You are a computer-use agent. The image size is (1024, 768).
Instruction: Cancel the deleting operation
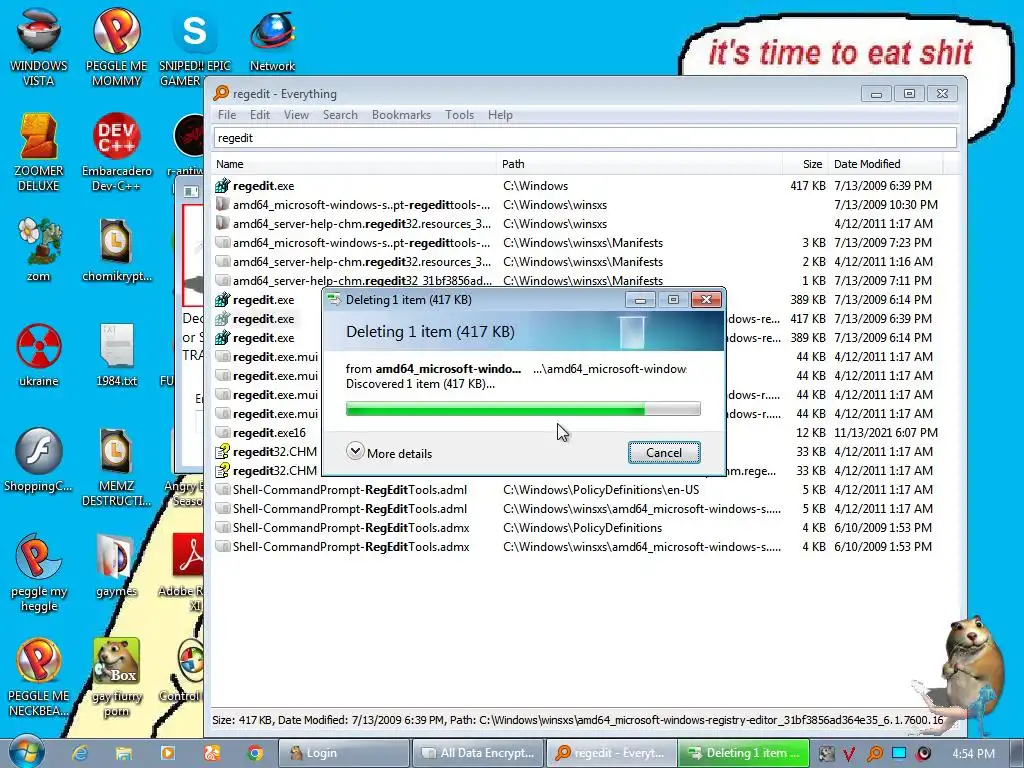point(664,453)
